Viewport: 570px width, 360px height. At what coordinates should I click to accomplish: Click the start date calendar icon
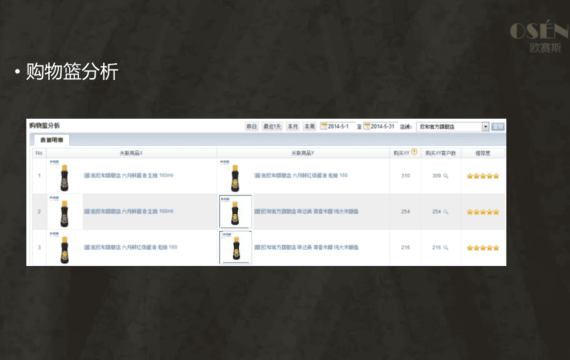coord(324,127)
